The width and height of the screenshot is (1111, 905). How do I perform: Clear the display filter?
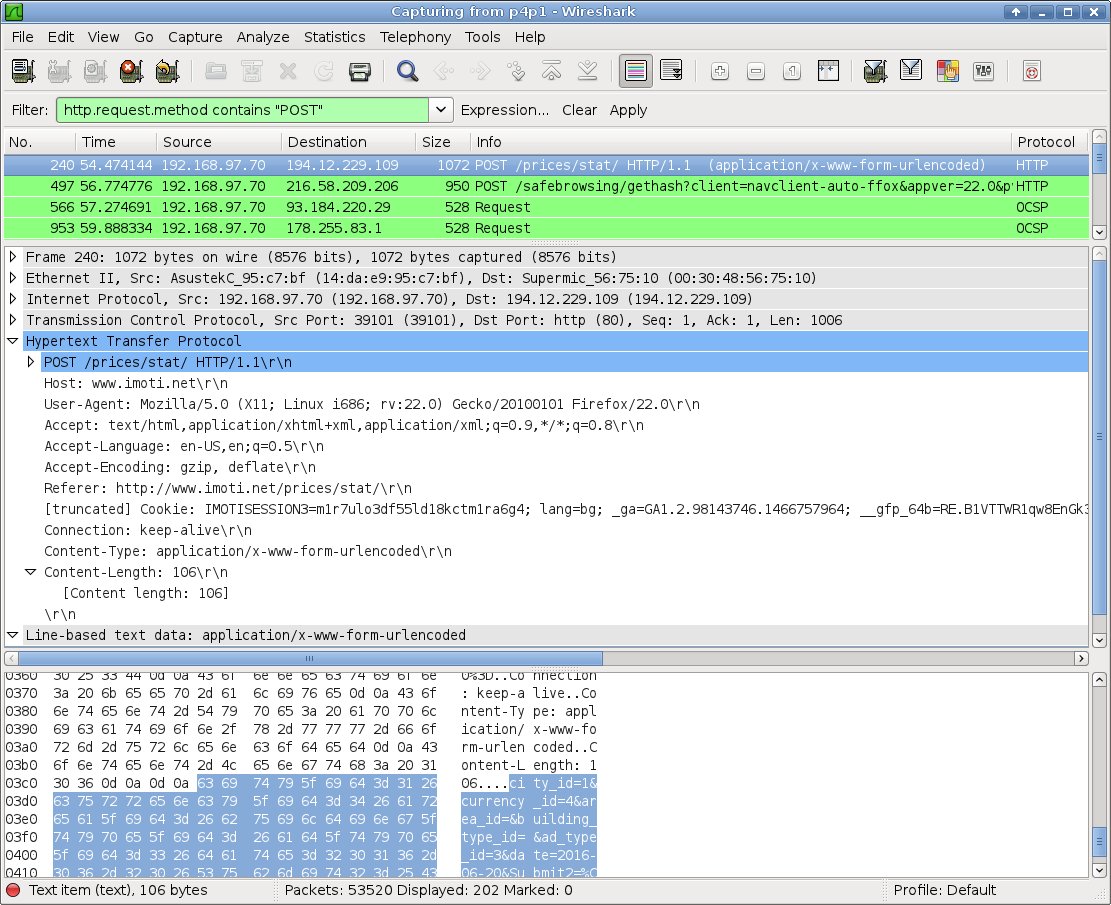point(579,110)
